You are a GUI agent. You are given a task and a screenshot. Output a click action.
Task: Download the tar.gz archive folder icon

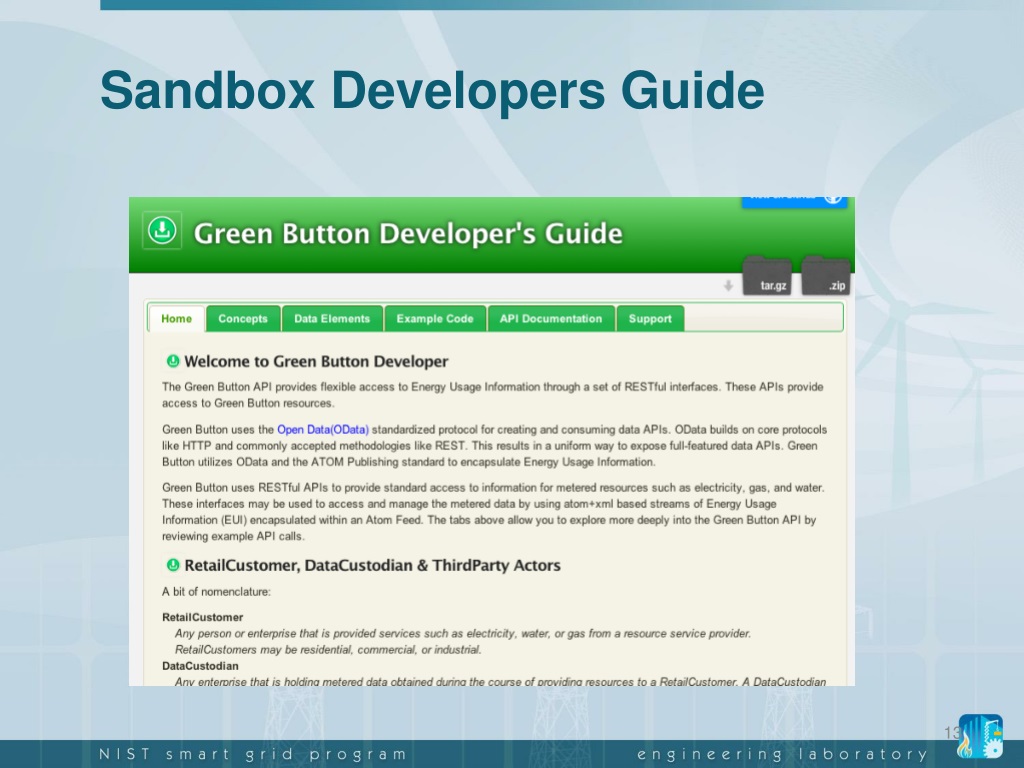tap(767, 276)
